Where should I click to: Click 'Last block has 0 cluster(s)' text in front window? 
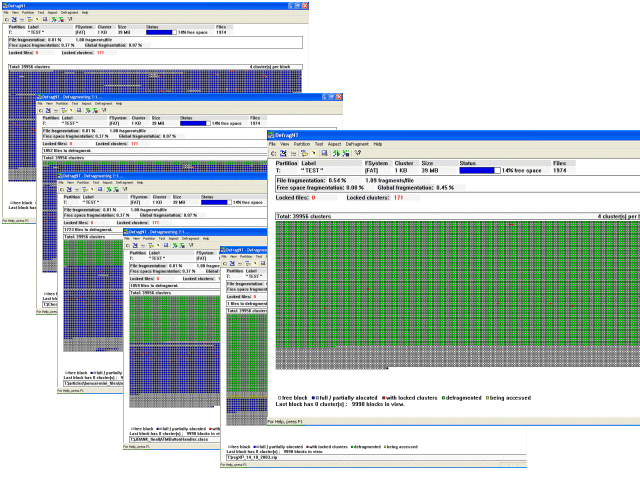311,404
